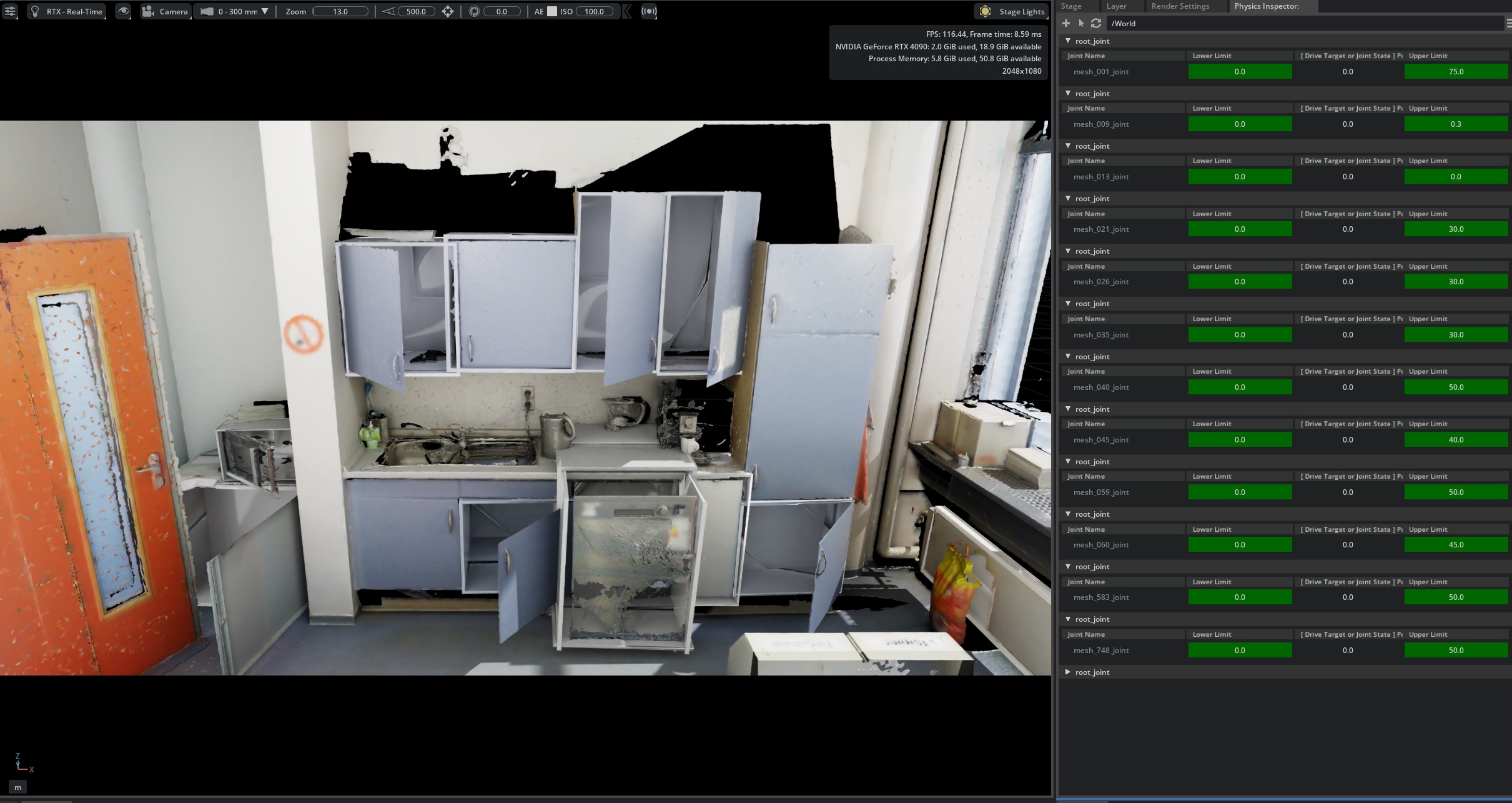Click the mesh_040_joint upper limit 50.0 slider
Screen dimensions: 1512x803
[1456, 387]
